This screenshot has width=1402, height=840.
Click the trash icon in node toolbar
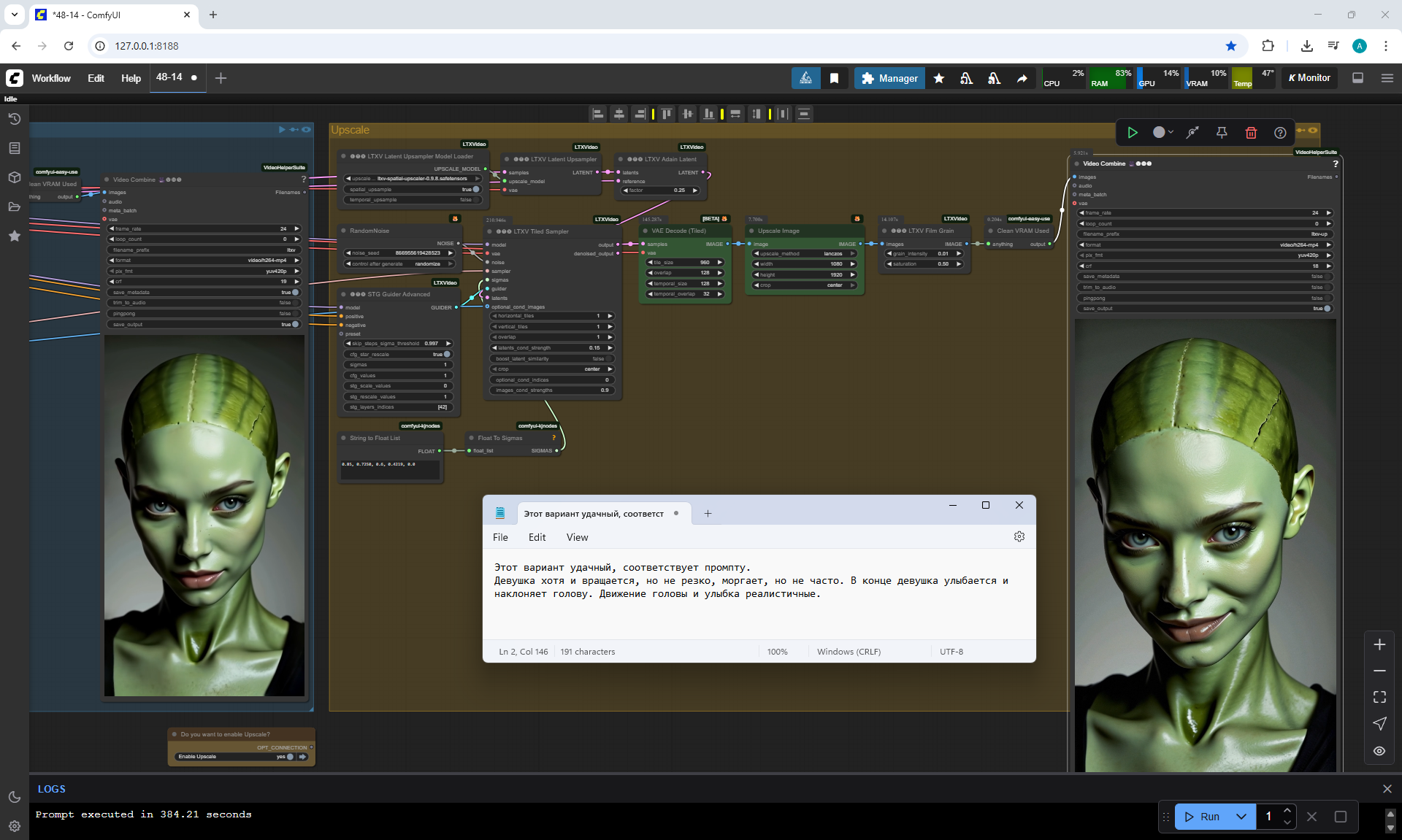click(x=1251, y=132)
